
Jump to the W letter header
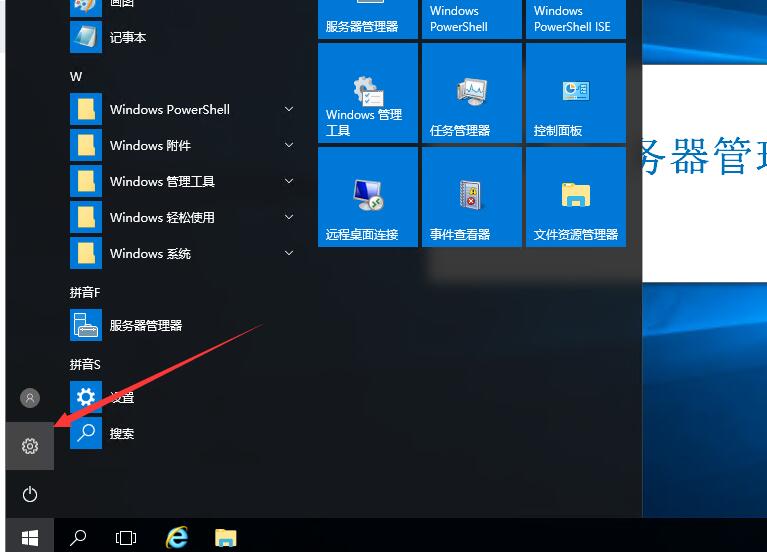76,76
